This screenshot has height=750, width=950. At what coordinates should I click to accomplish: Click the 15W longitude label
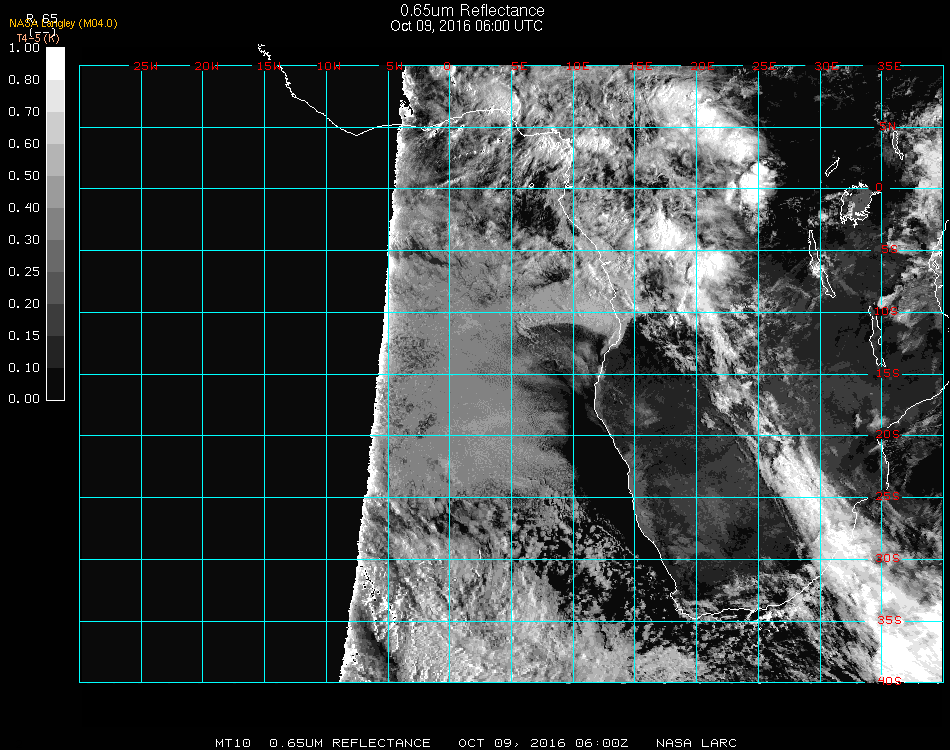(268, 66)
